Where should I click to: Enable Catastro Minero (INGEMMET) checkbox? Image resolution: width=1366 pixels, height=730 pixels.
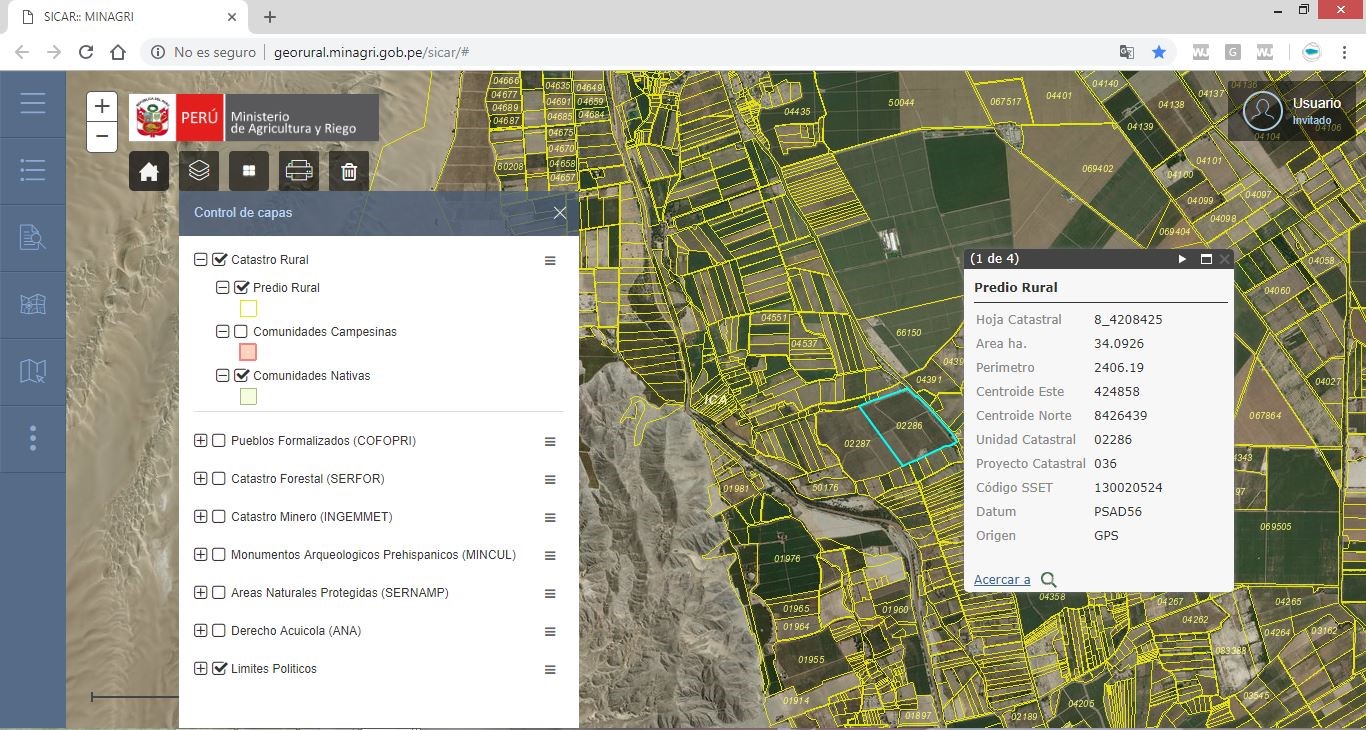click(x=219, y=517)
